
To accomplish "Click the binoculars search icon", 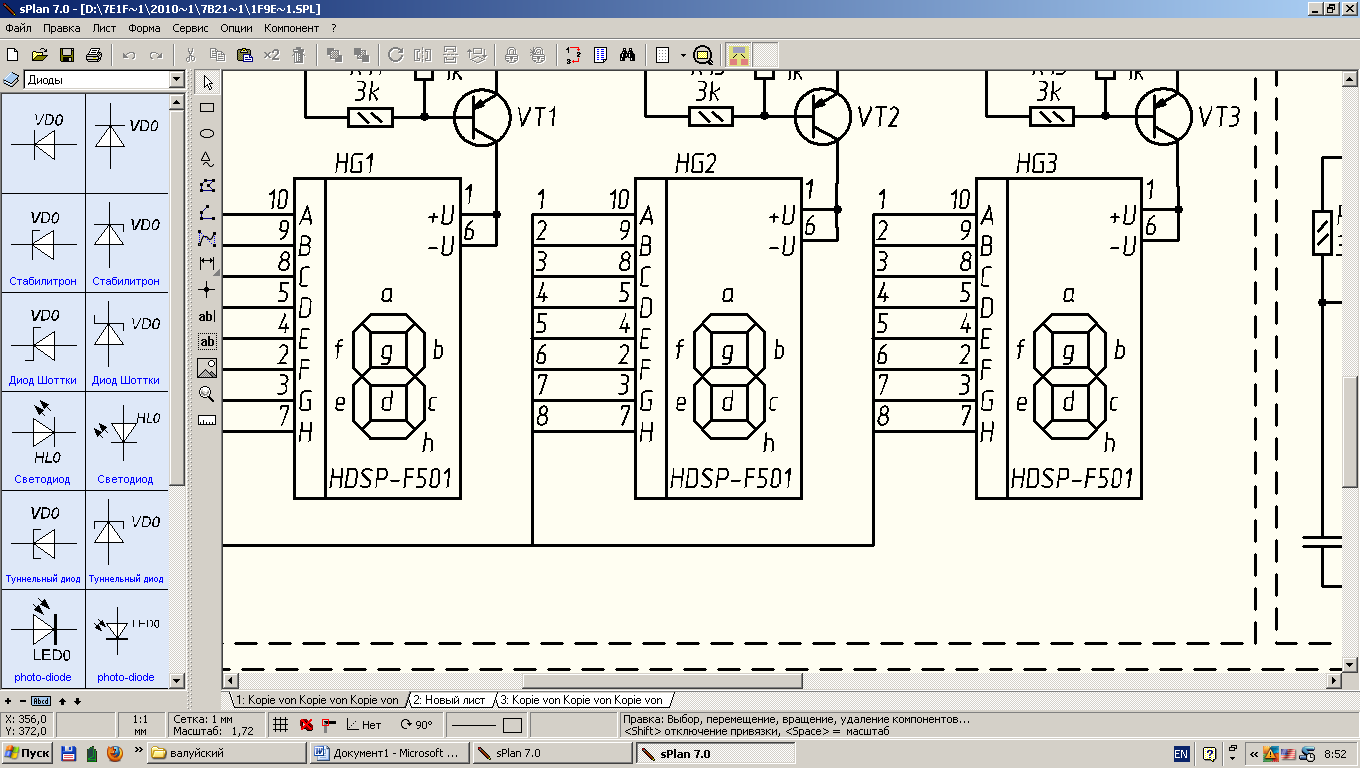I will tap(627, 55).
